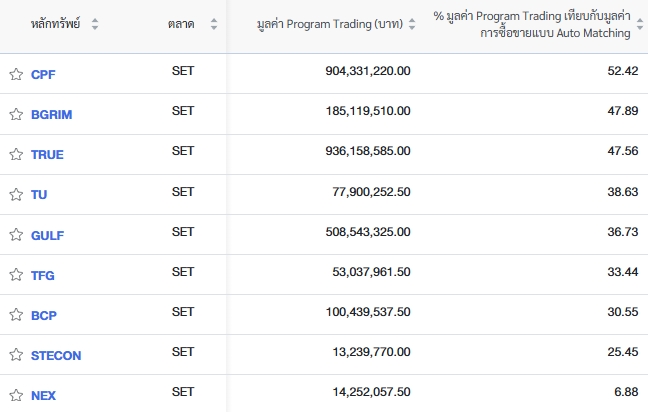
Task: Click SET market cell in TFG row
Action: pyautogui.click(x=183, y=272)
